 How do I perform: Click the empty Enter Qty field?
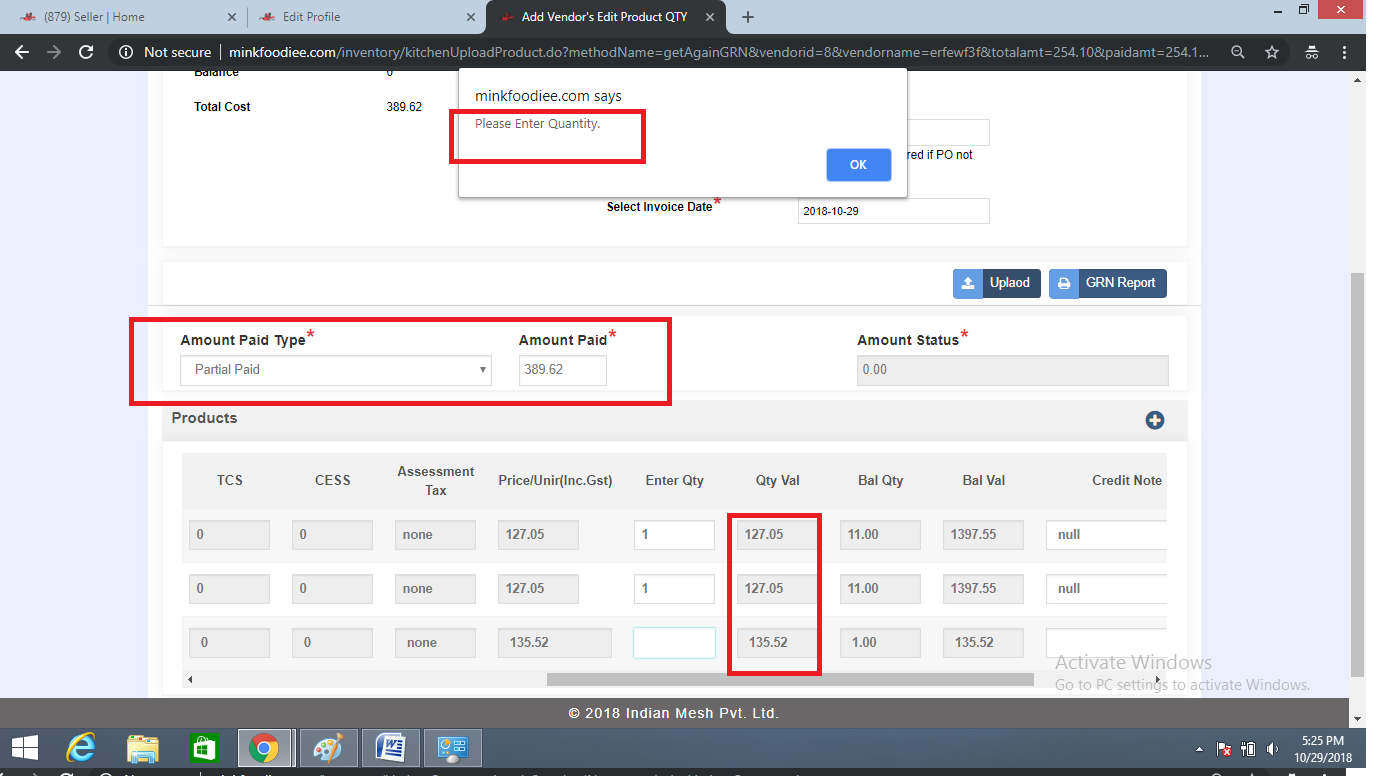(674, 642)
